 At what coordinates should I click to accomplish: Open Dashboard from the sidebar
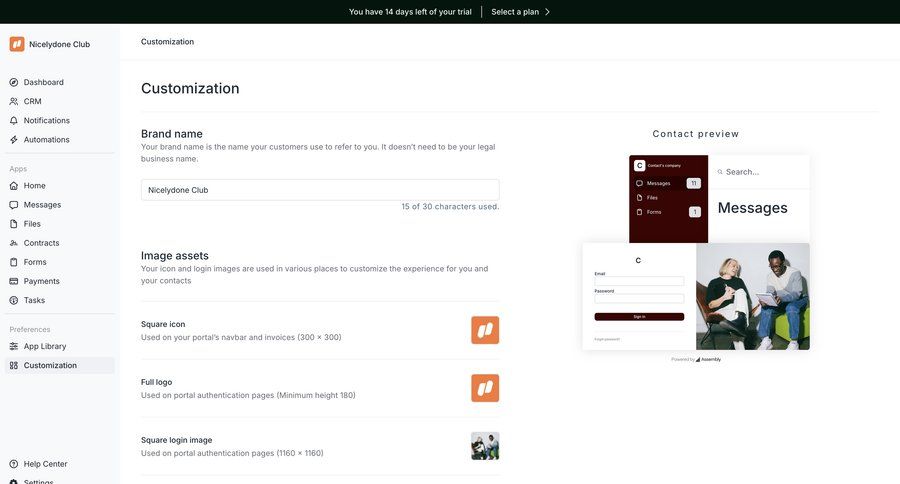[x=60, y=82]
